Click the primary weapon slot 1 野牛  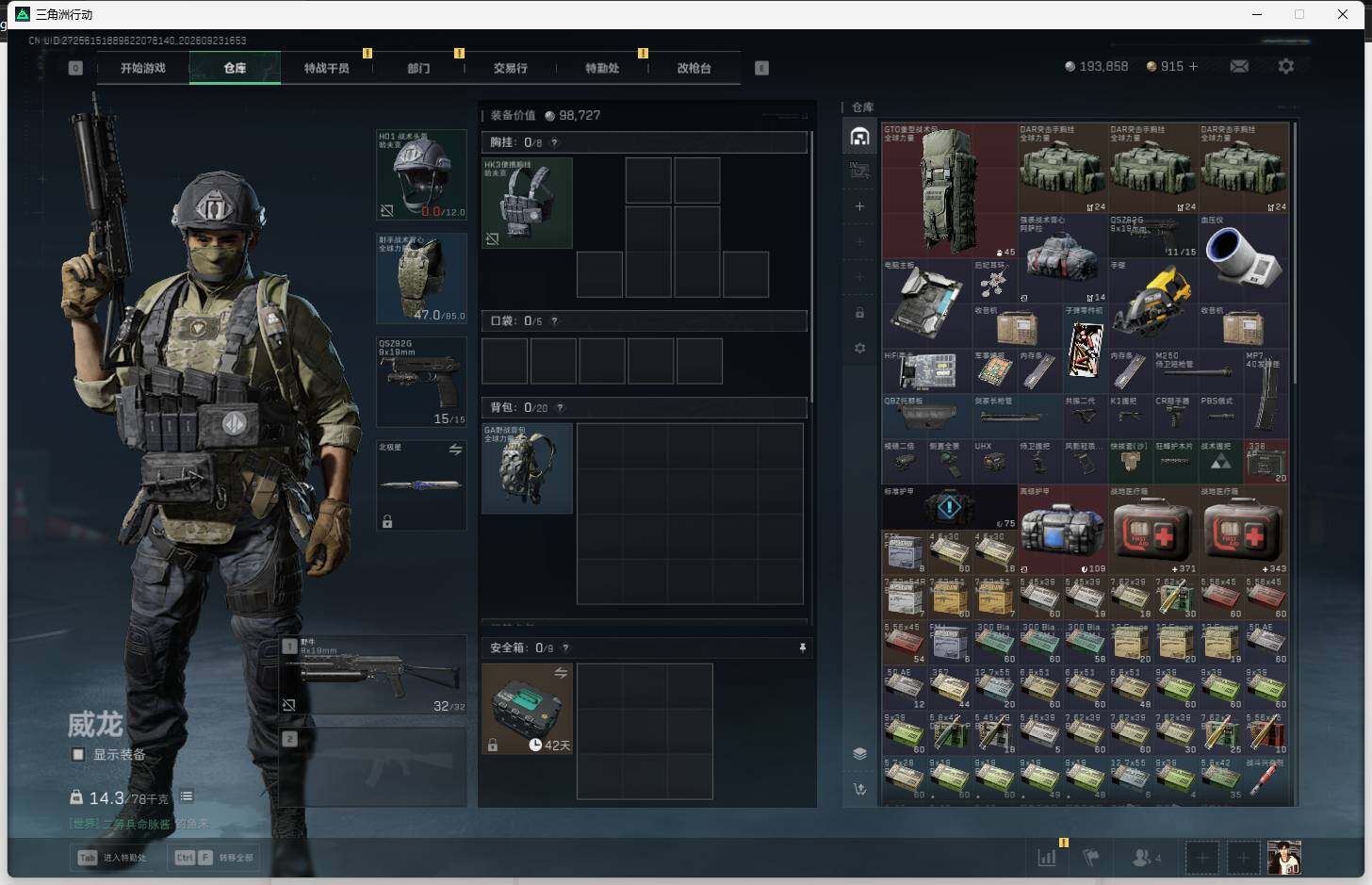pos(374,675)
